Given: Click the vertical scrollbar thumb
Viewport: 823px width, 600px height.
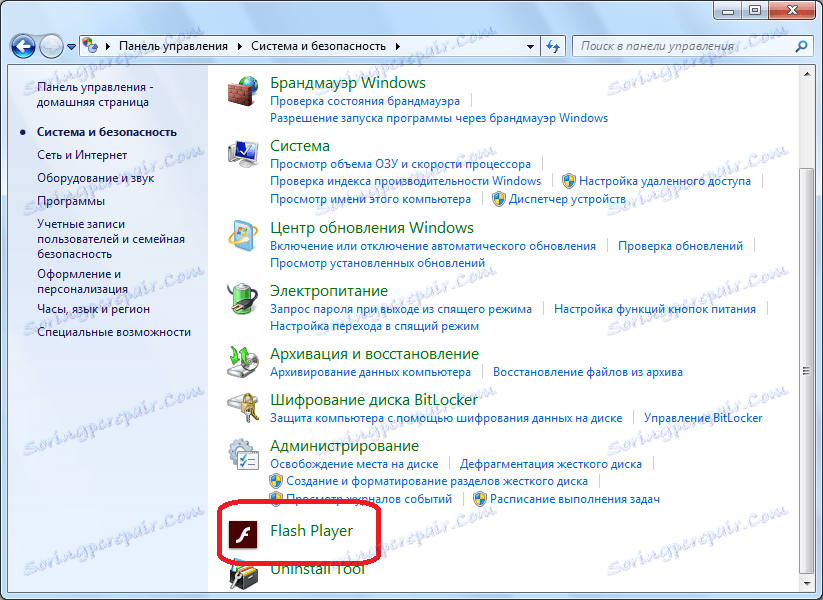Looking at the screenshot, I should pyautogui.click(x=806, y=371).
